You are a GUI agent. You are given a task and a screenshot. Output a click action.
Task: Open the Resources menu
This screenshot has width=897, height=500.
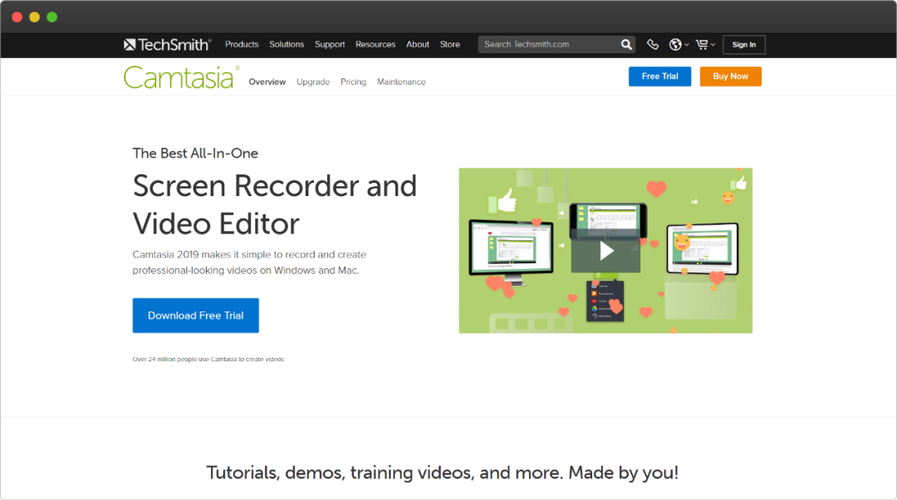click(x=375, y=45)
